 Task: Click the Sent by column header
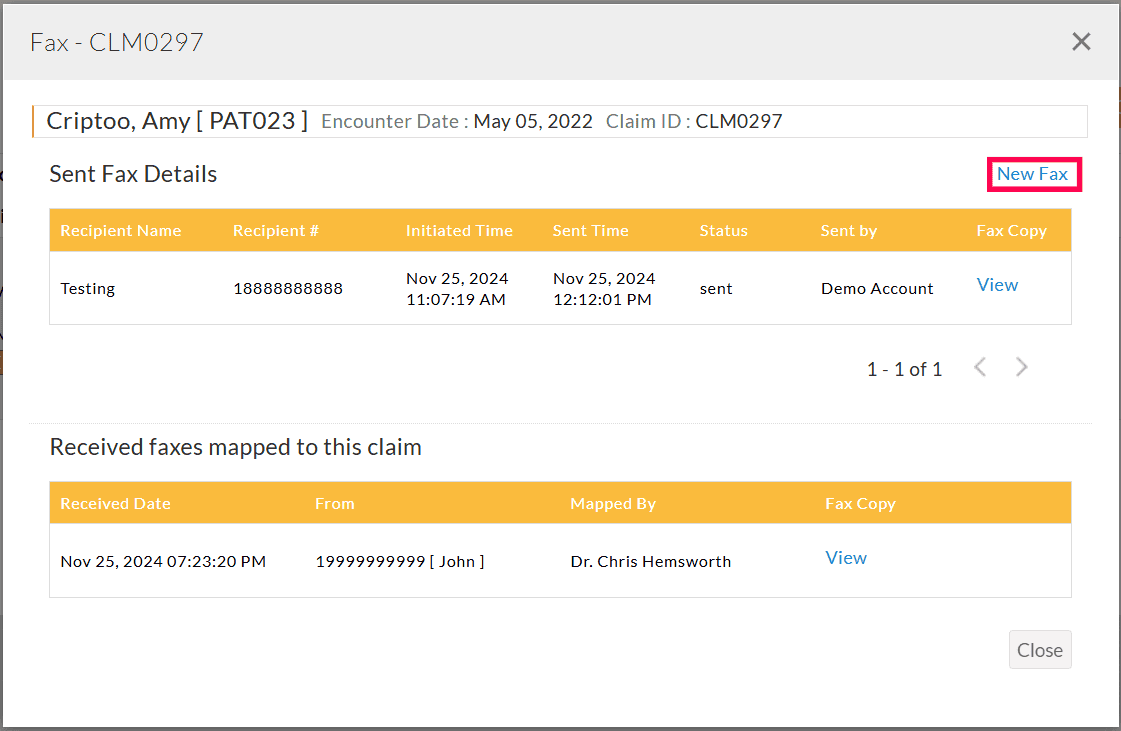(x=848, y=231)
